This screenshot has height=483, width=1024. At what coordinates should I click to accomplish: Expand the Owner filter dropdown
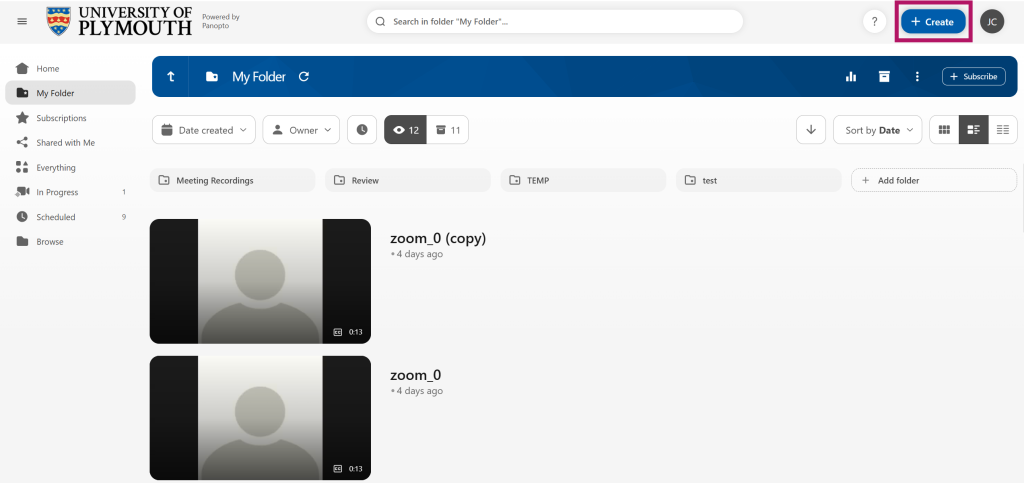301,130
